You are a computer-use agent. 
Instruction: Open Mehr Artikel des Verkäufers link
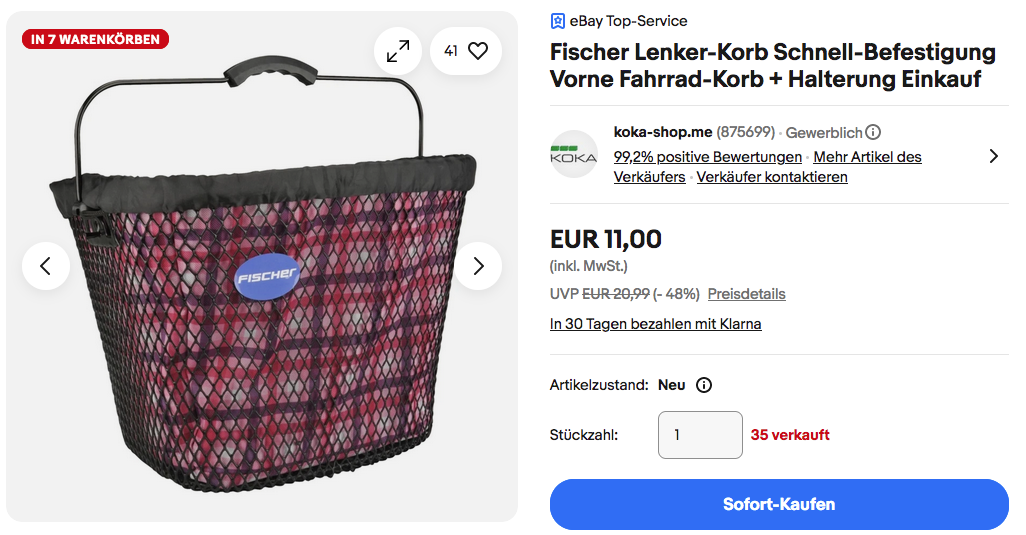(867, 157)
